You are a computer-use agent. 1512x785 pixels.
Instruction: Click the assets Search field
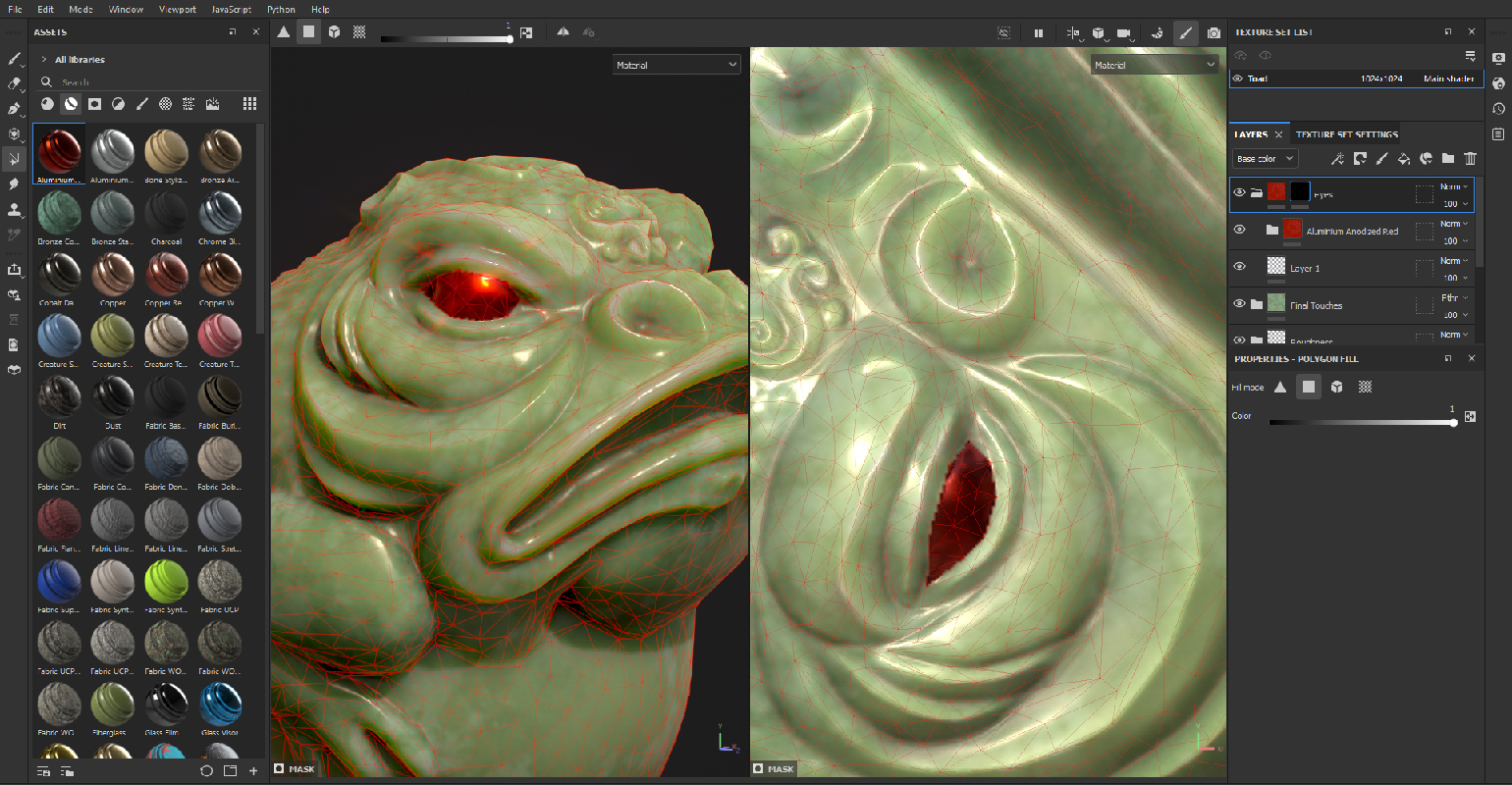pyautogui.click(x=147, y=82)
